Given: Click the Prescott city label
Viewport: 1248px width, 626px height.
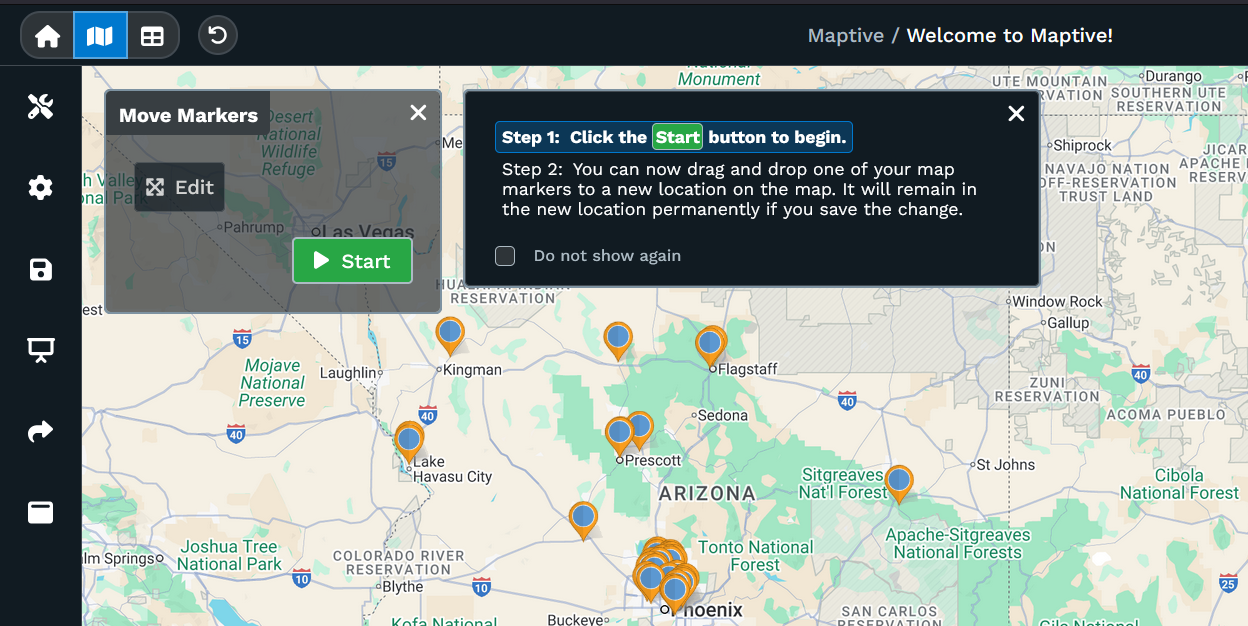Looking at the screenshot, I should pos(652,460).
